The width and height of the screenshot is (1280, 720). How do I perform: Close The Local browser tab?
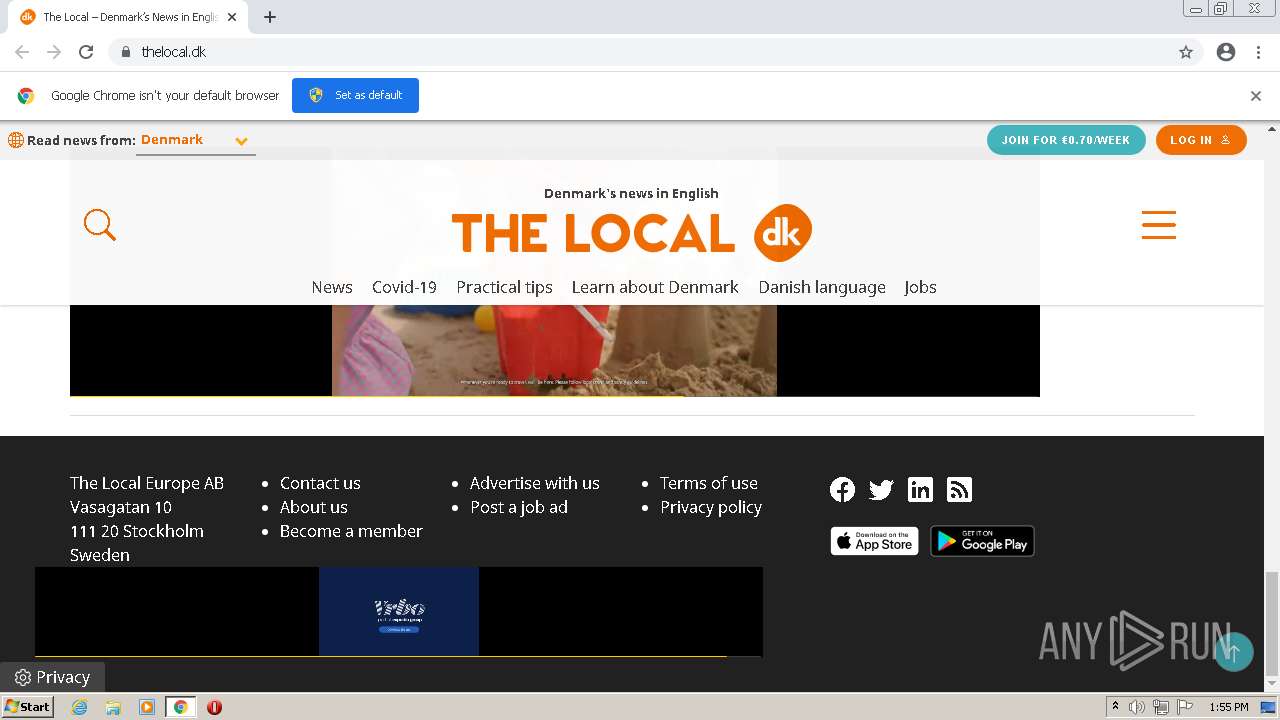coord(232,17)
